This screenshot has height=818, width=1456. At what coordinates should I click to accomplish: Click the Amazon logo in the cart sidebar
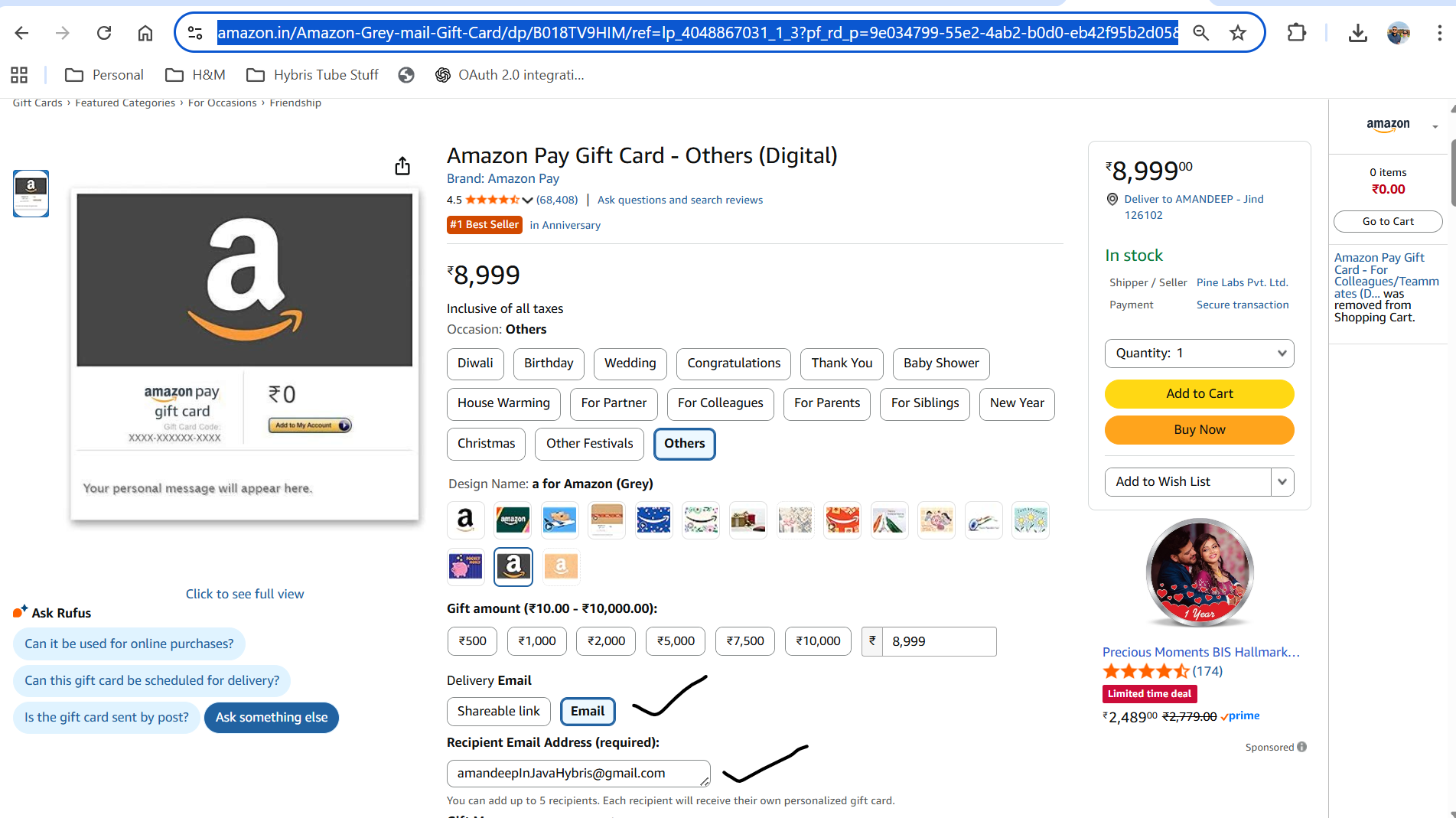coord(1387,124)
